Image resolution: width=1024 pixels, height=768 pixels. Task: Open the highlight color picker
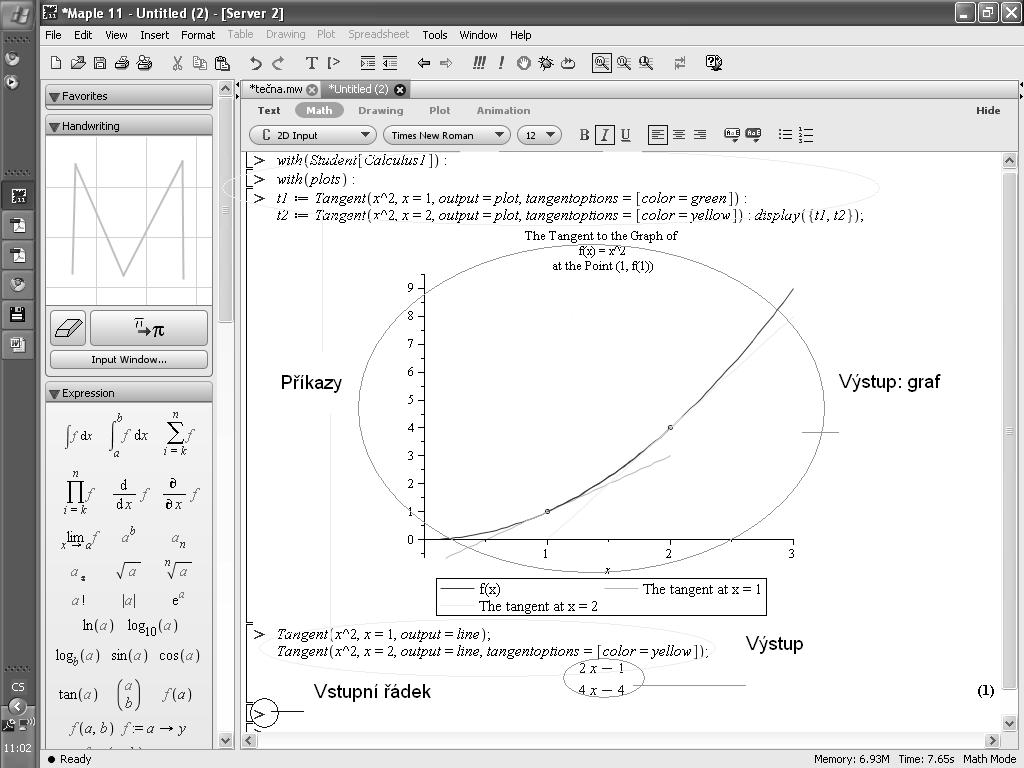coord(753,135)
